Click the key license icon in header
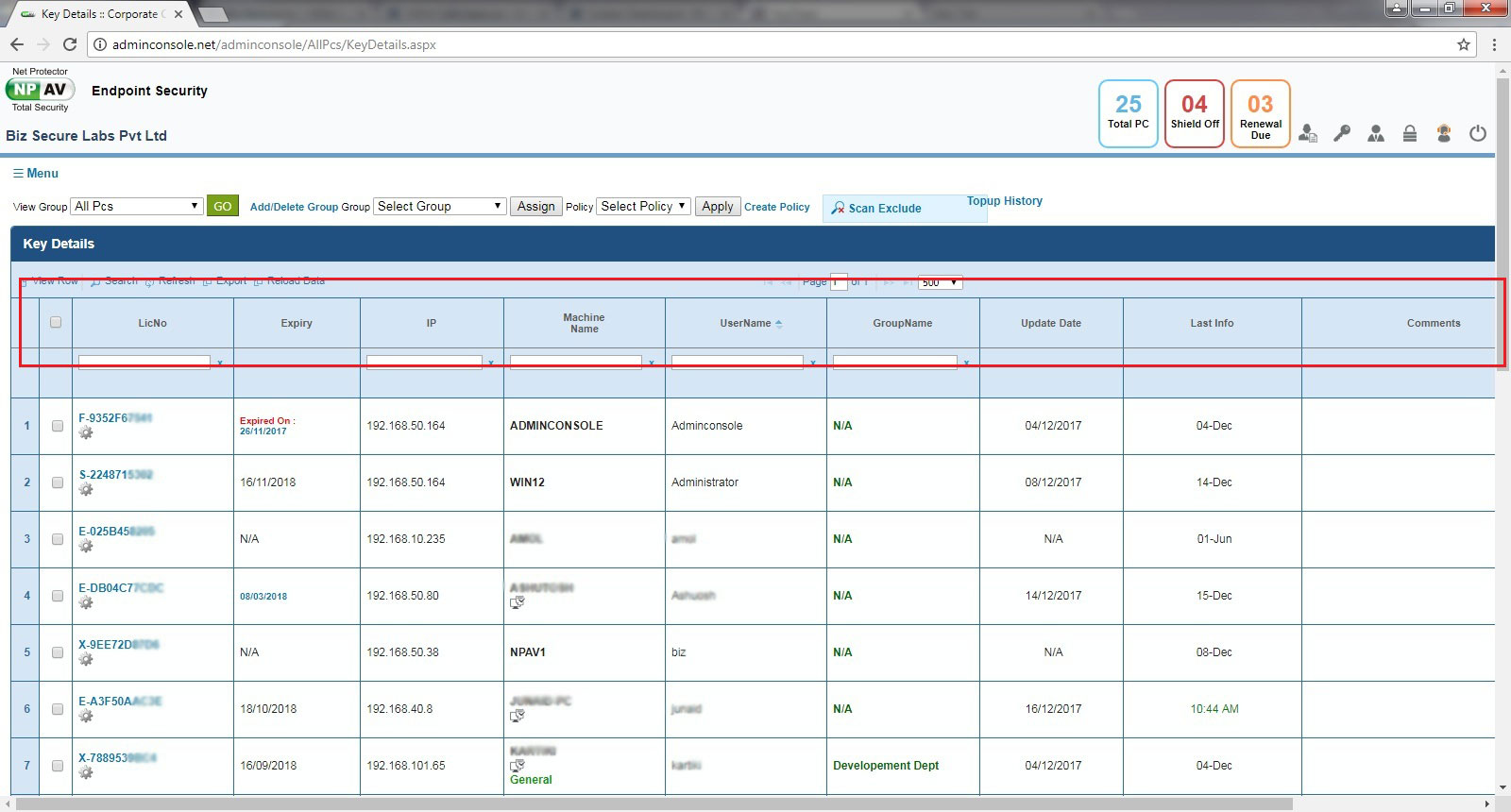The width and height of the screenshot is (1511, 812). [x=1342, y=134]
